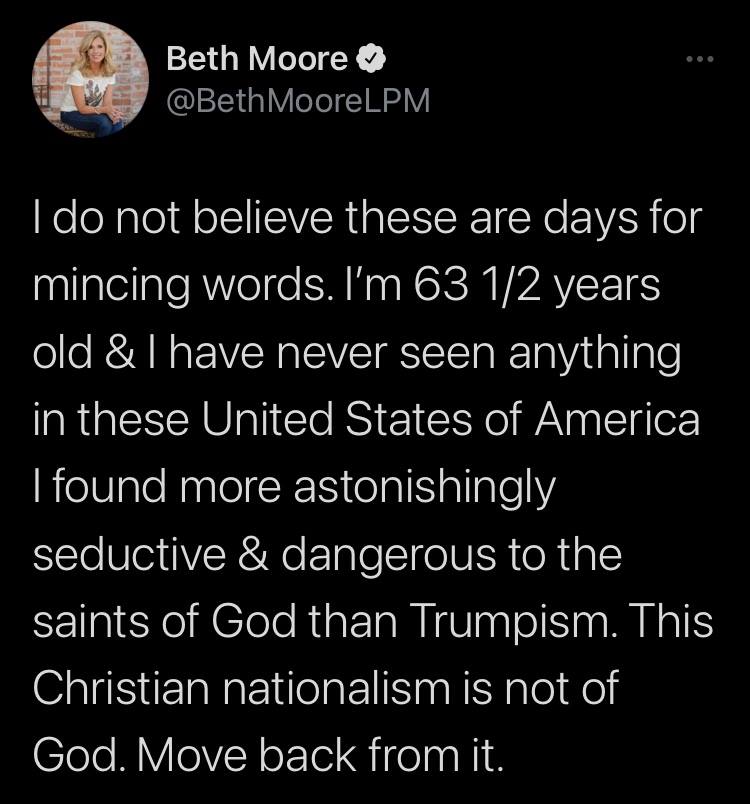Viewport: 750px width, 804px height.
Task: Click the display name Beth Moore
Action: coord(257,61)
